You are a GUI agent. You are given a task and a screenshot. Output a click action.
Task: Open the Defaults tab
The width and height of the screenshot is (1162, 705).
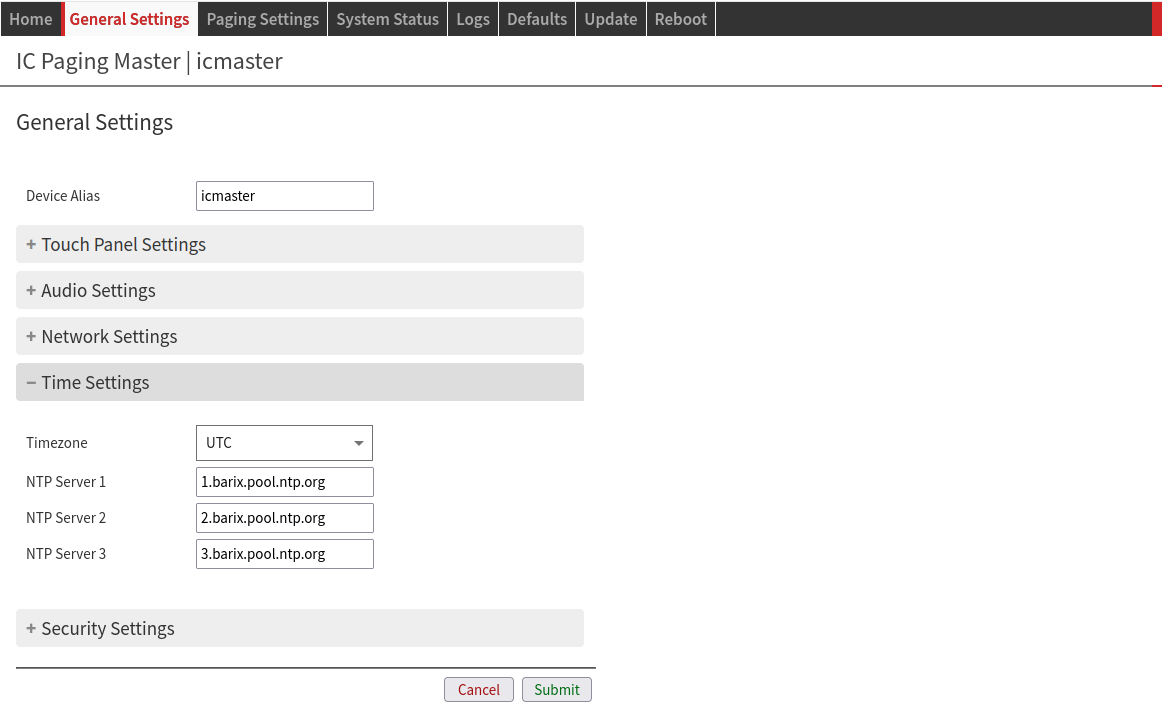click(537, 19)
